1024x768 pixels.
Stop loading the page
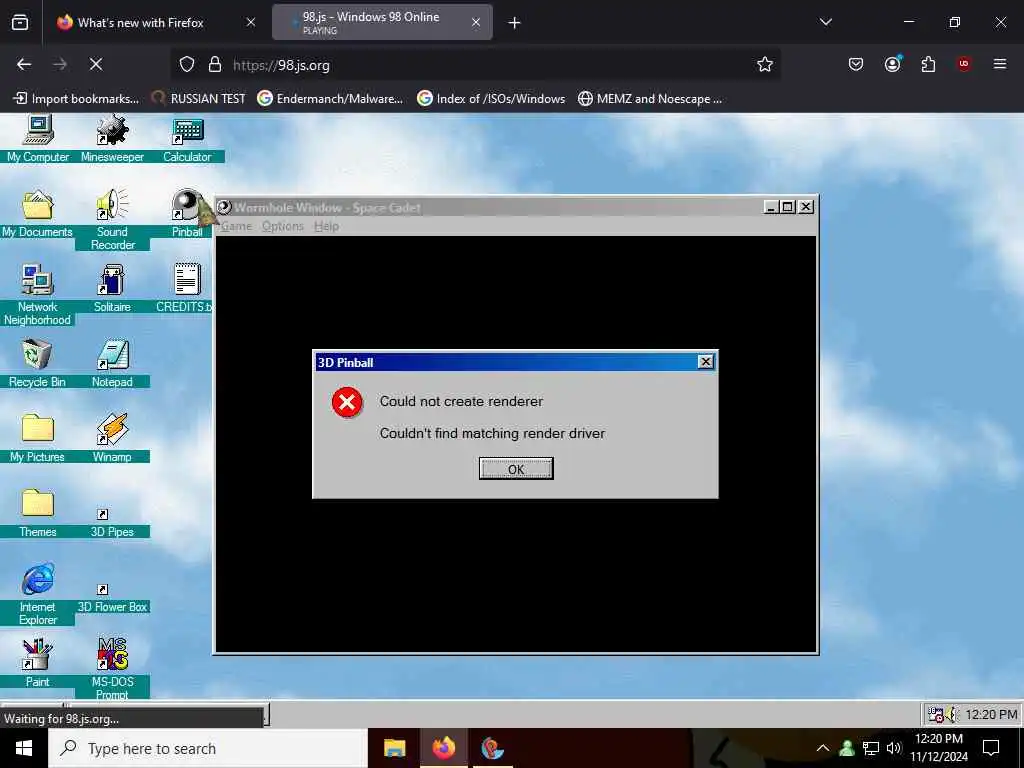tap(96, 64)
